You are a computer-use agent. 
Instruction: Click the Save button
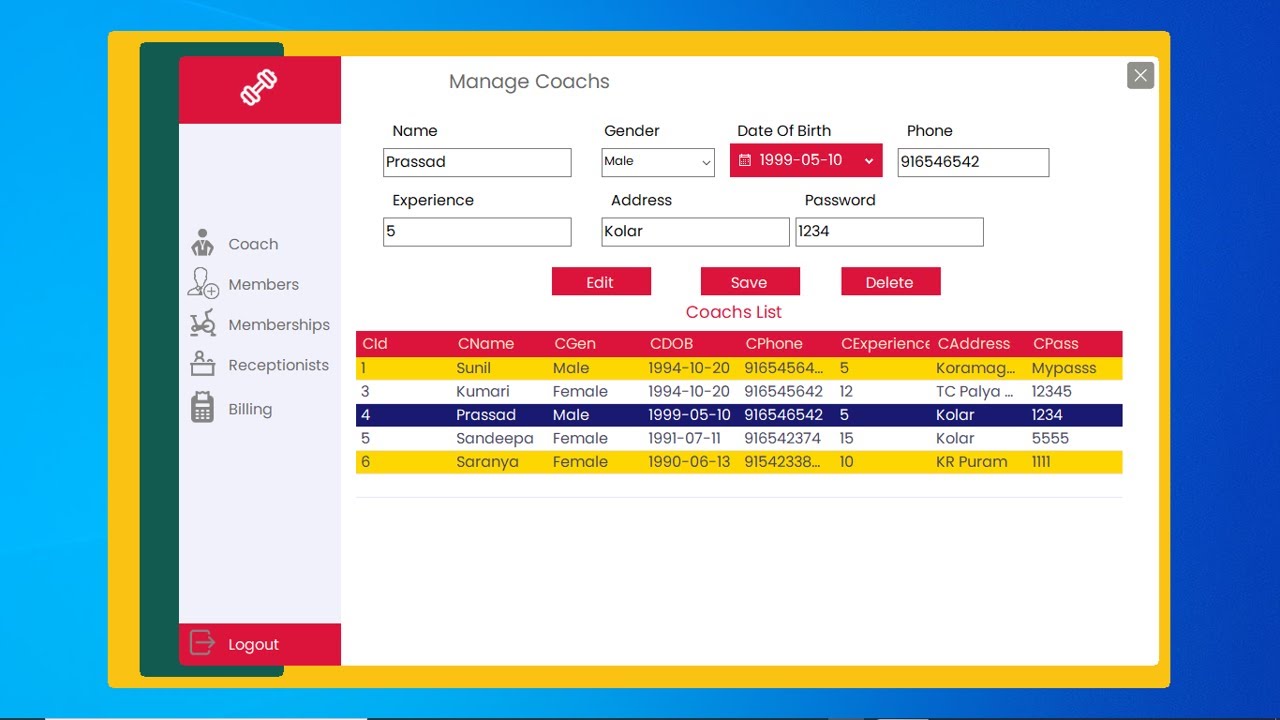[750, 282]
